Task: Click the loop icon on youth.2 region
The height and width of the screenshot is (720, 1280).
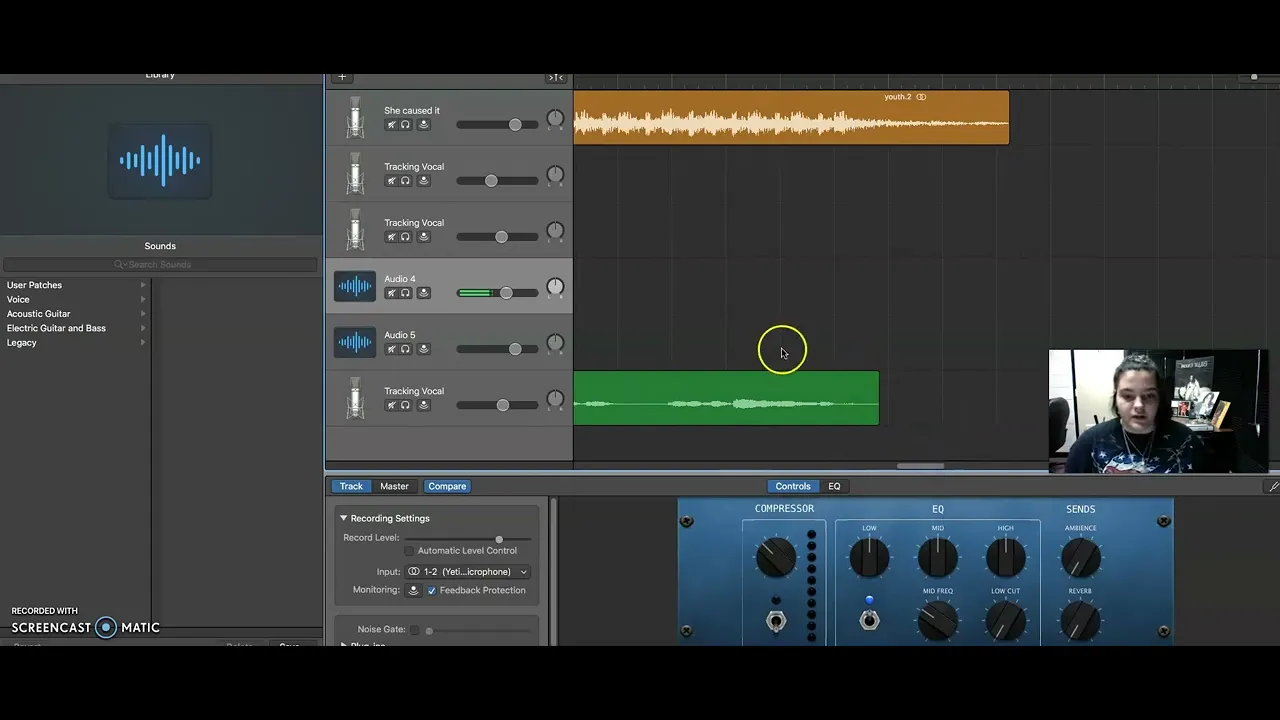Action: [x=921, y=97]
